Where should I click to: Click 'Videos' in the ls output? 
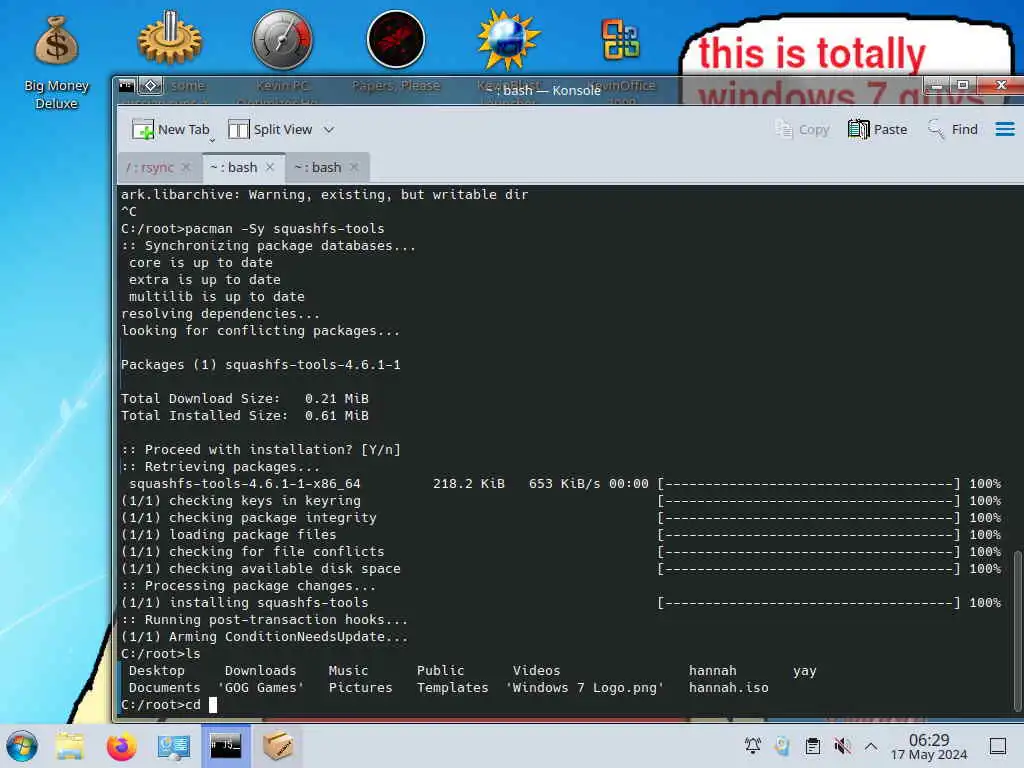click(x=536, y=671)
